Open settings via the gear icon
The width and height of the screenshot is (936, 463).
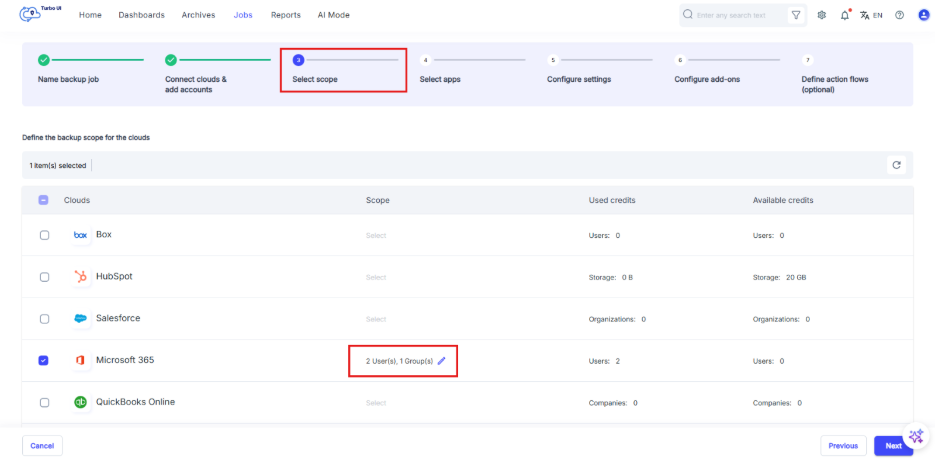[x=822, y=15]
